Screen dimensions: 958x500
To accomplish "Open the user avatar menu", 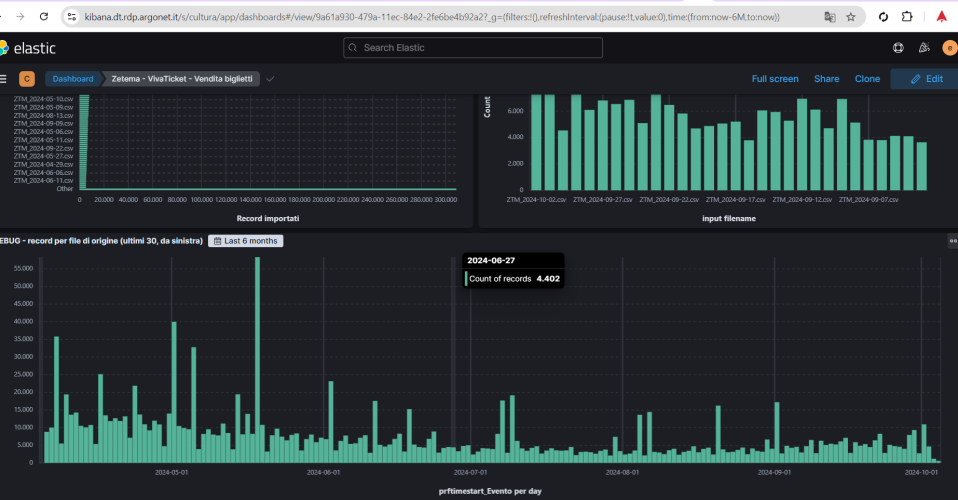I will click(949, 48).
